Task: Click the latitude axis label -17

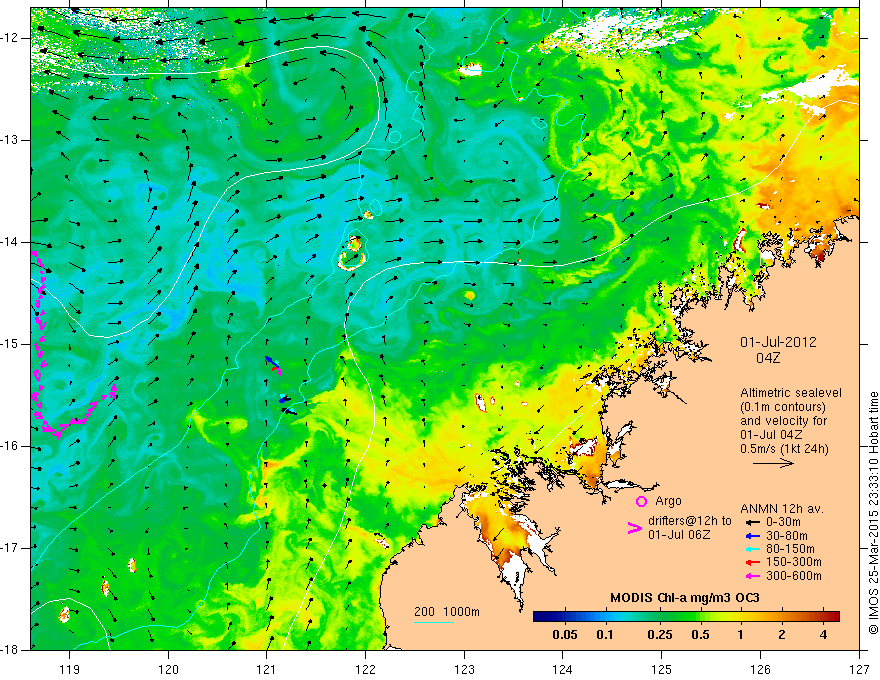Action: [x=11, y=548]
